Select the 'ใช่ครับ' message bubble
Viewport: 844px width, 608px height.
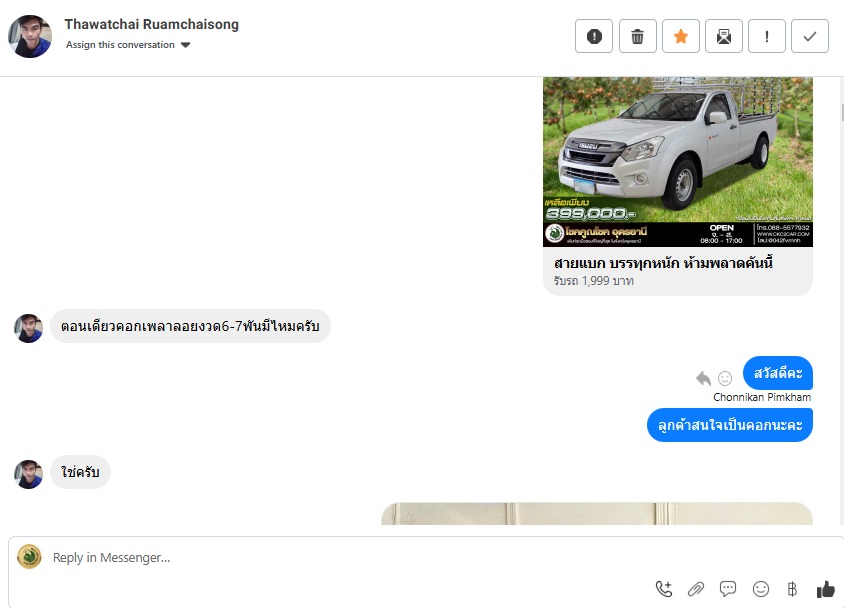point(80,472)
